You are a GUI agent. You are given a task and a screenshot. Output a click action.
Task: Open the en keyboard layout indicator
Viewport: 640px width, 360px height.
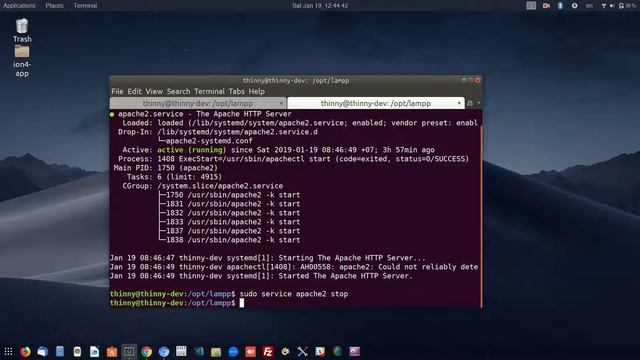point(589,6)
